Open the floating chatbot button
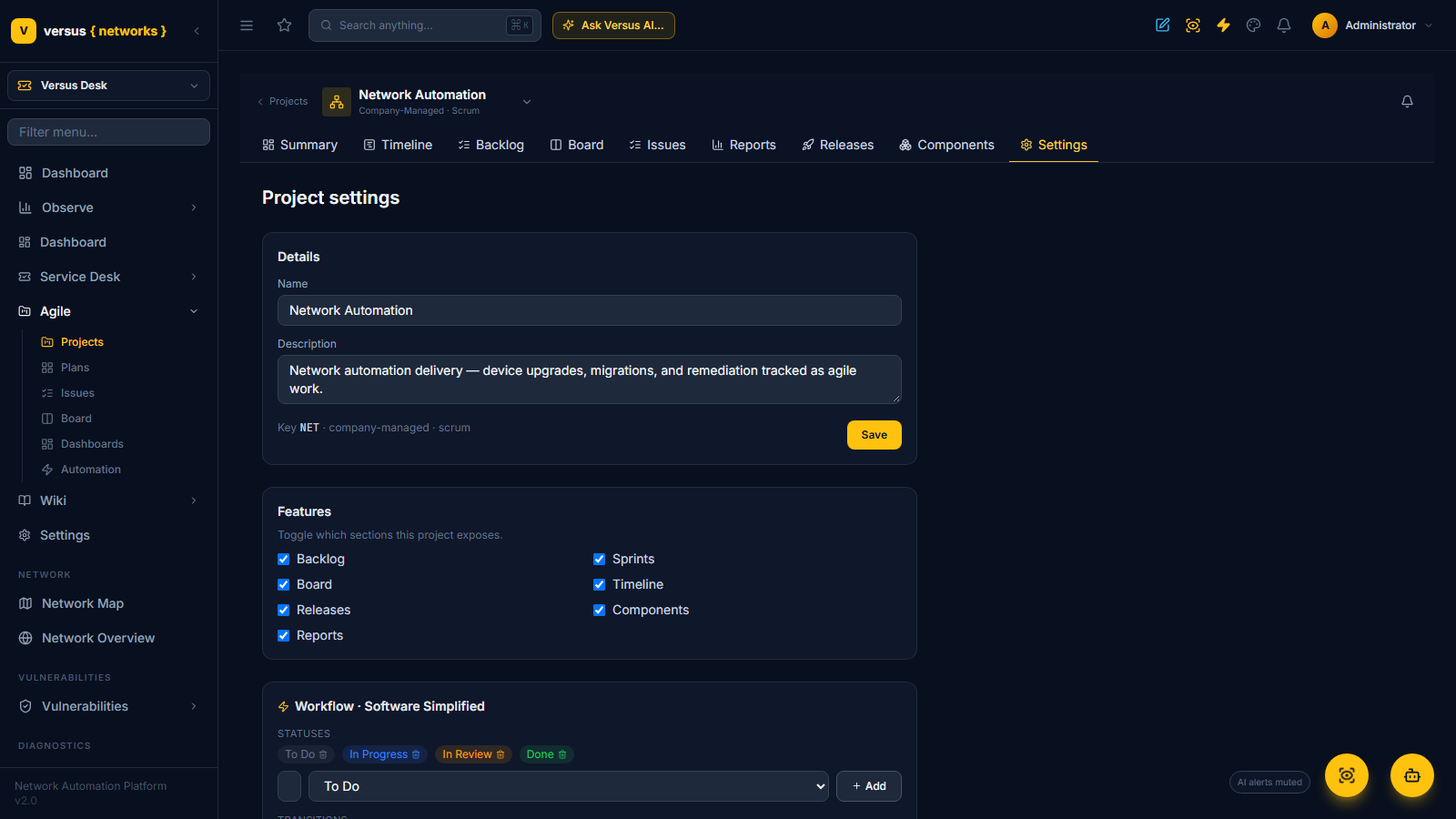 click(1412, 775)
